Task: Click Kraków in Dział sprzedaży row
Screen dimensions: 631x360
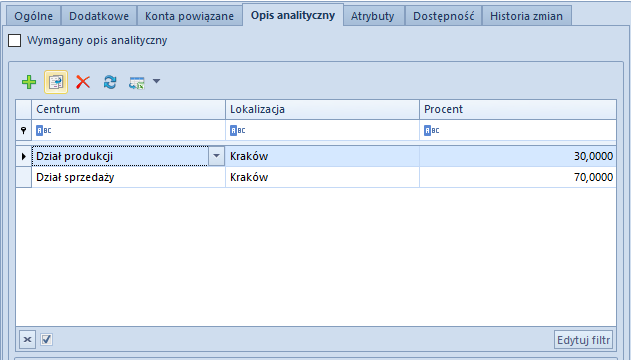Action: [322, 177]
